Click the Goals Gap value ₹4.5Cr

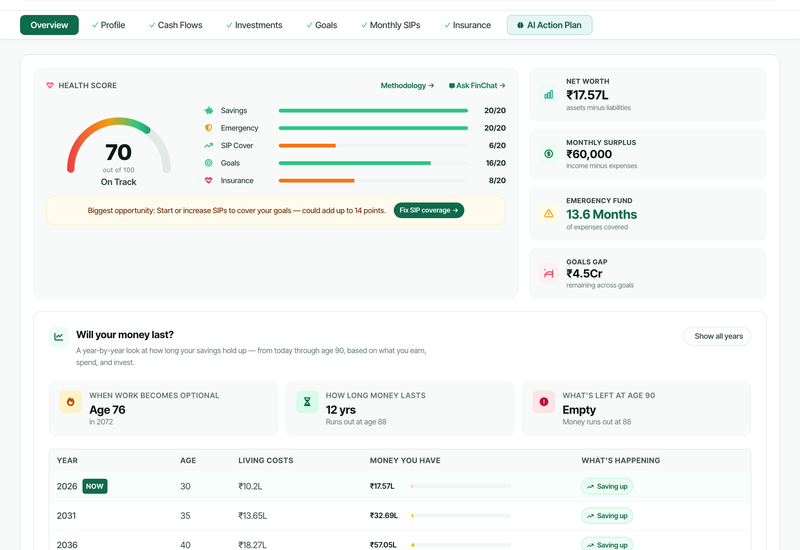[x=584, y=273]
